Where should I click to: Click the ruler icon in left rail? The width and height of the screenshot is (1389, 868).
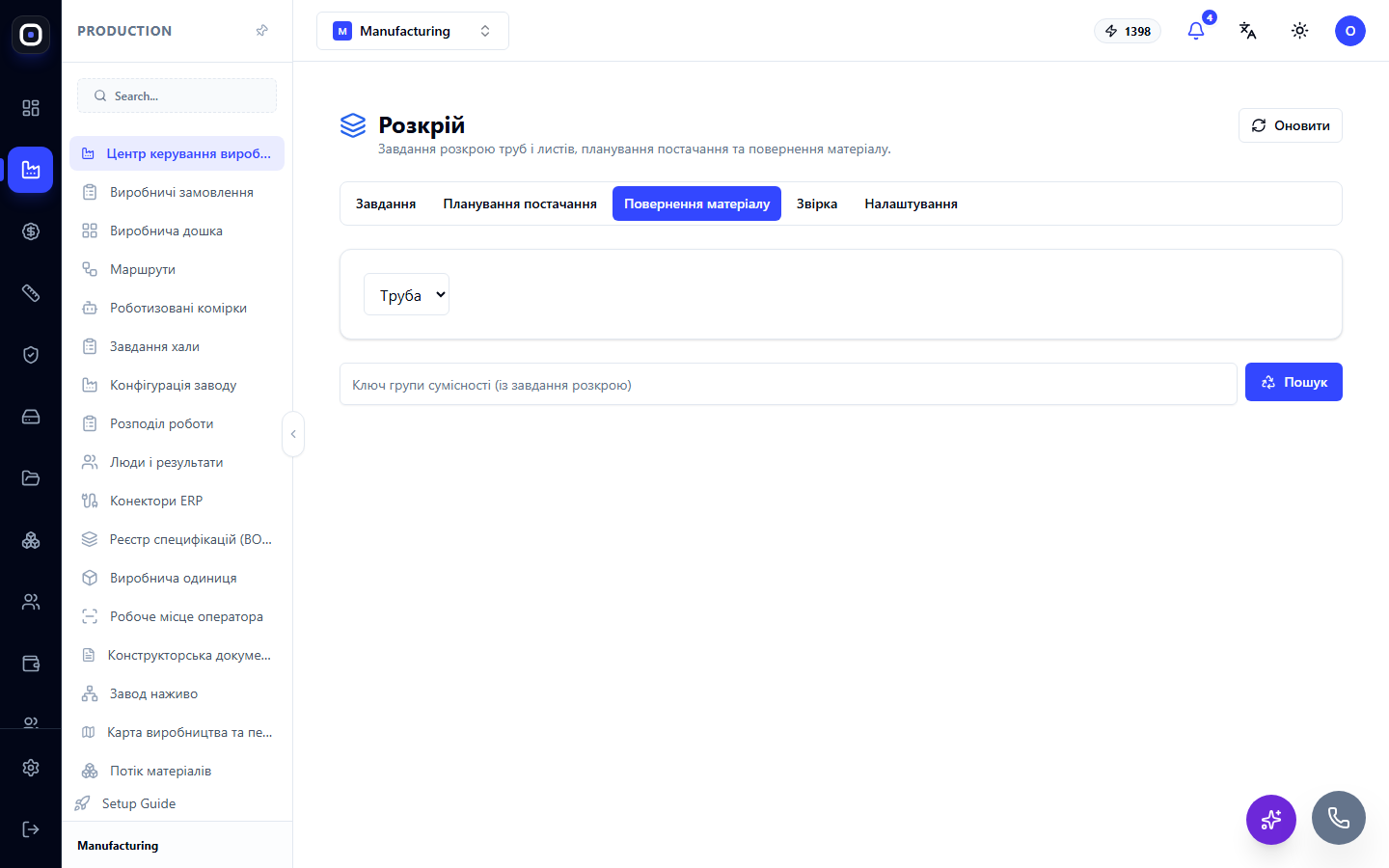click(x=31, y=293)
